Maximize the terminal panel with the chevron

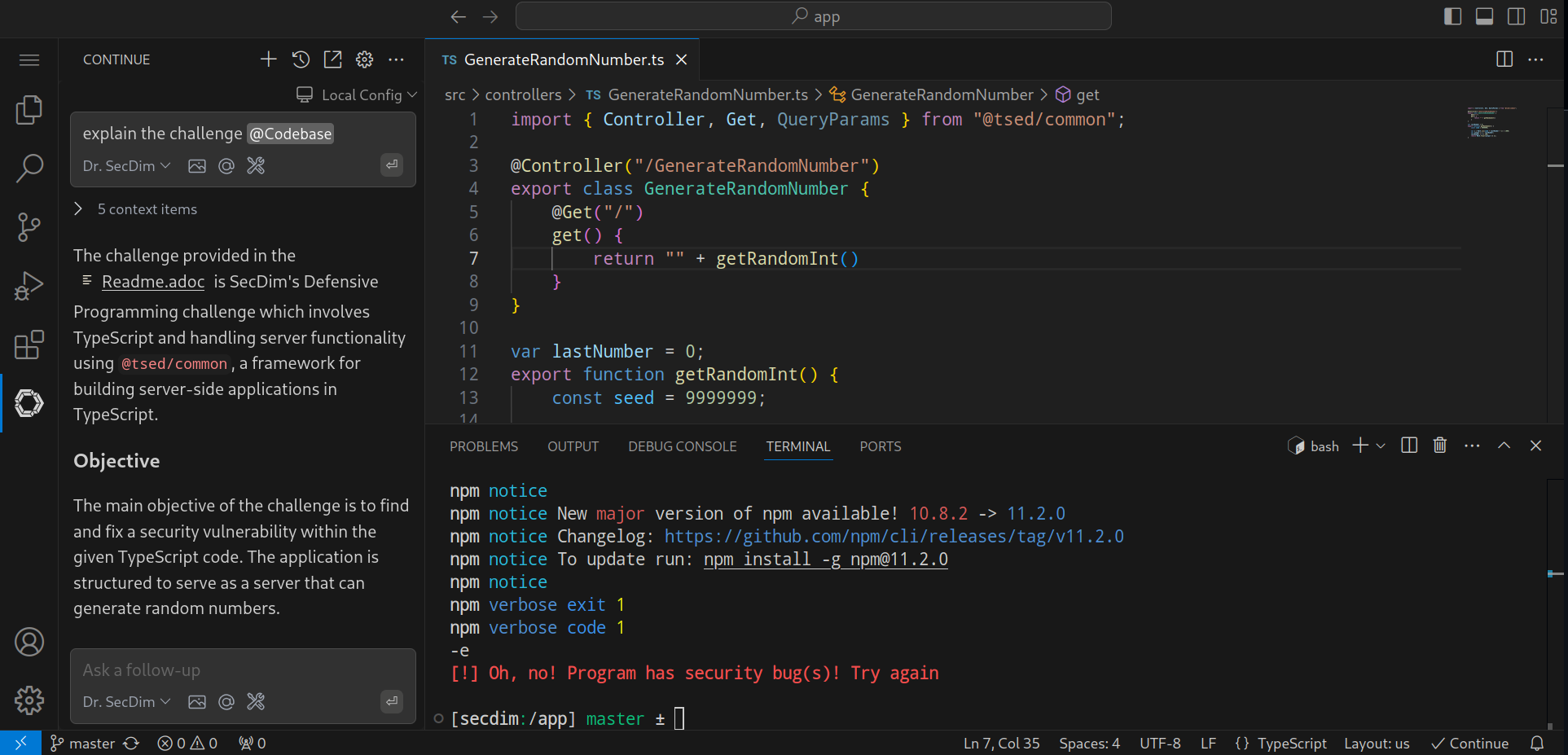coord(1503,446)
